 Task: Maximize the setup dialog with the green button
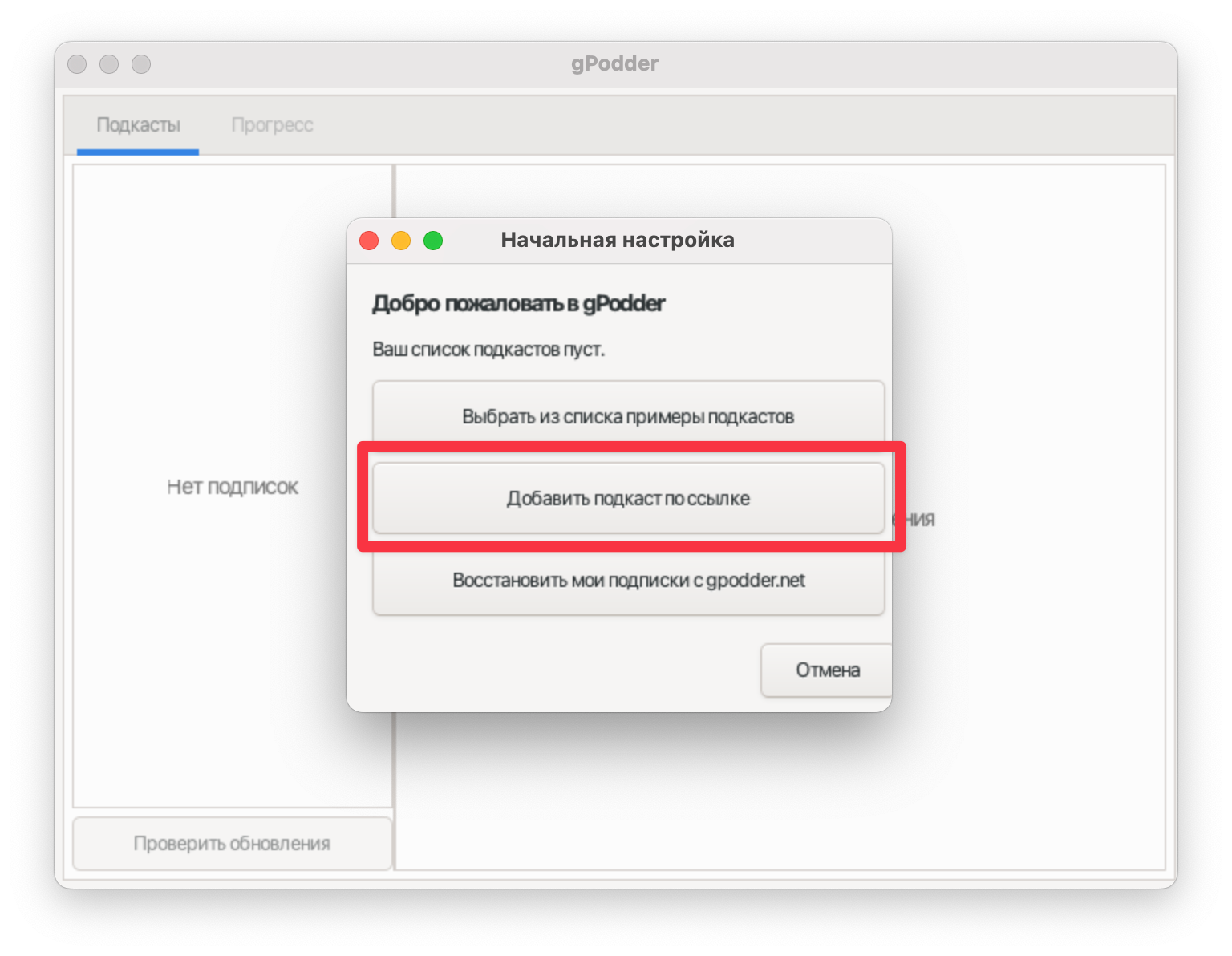433,241
